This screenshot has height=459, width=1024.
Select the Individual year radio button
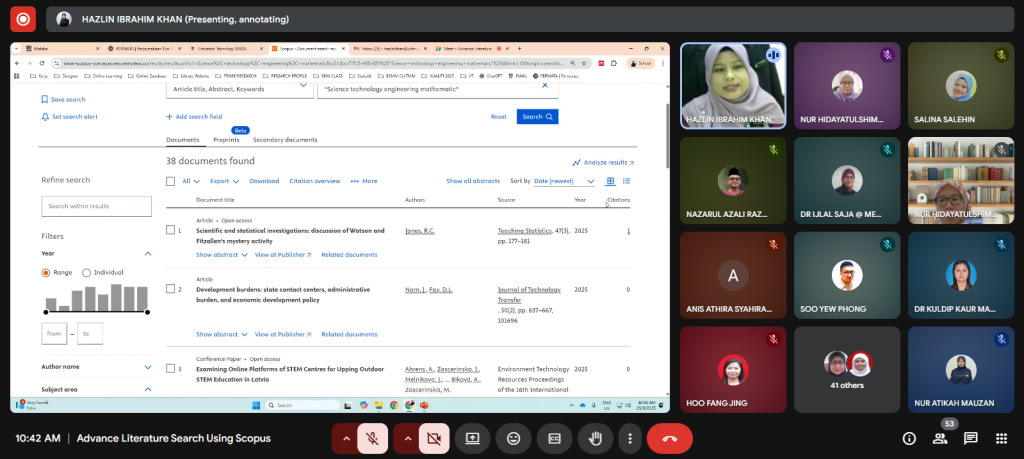point(86,272)
